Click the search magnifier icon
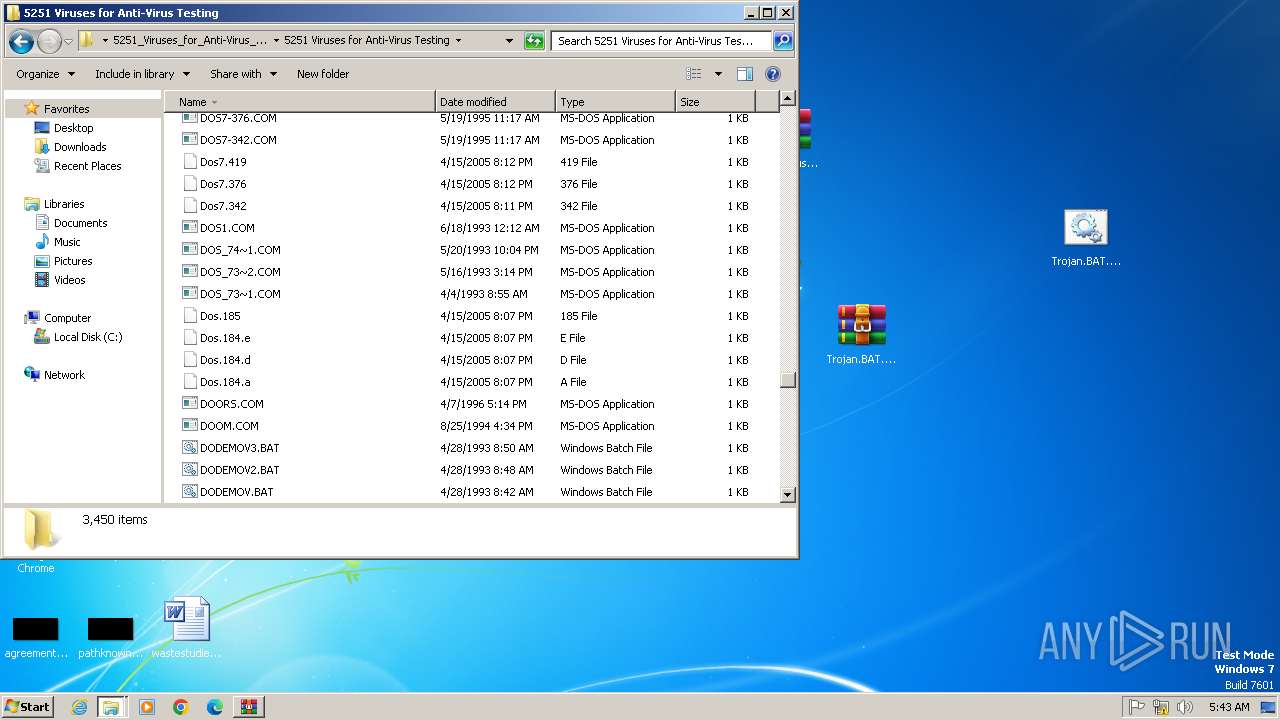Viewport: 1280px width, 720px height. pyautogui.click(x=783, y=41)
